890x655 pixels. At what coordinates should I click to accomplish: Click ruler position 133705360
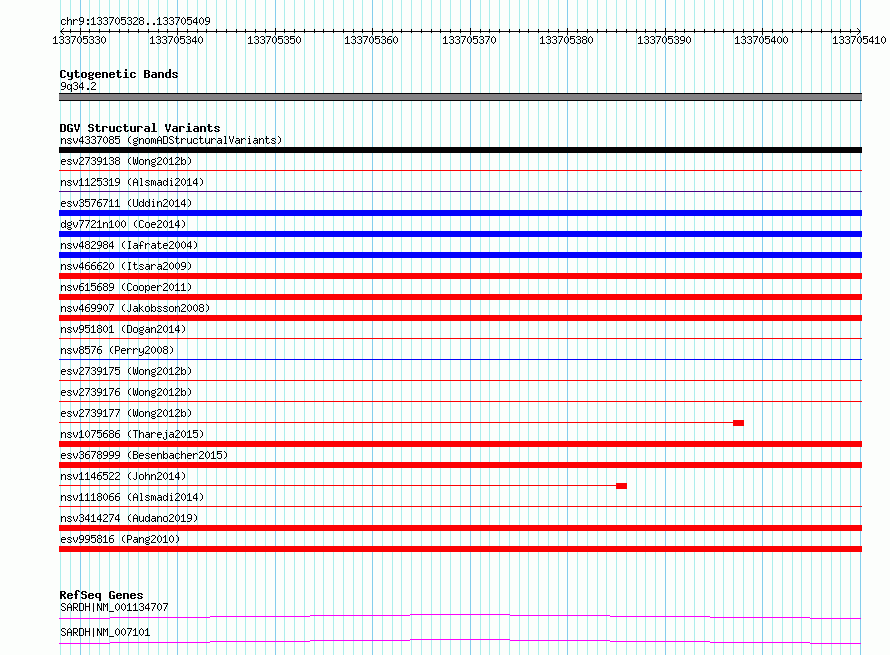pyautogui.click(x=371, y=40)
